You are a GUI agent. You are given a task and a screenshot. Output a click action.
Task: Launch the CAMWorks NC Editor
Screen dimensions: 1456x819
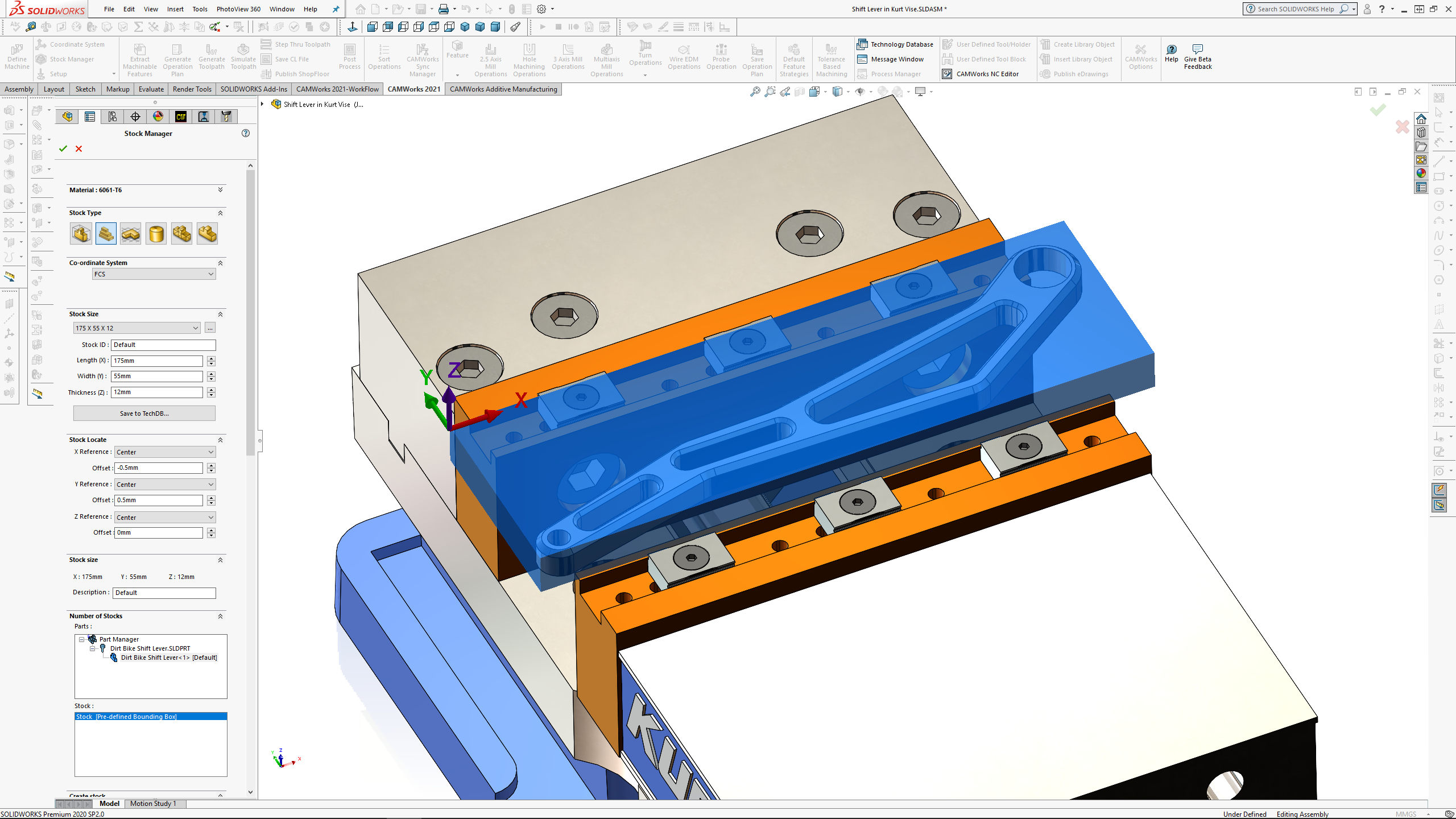click(983, 74)
